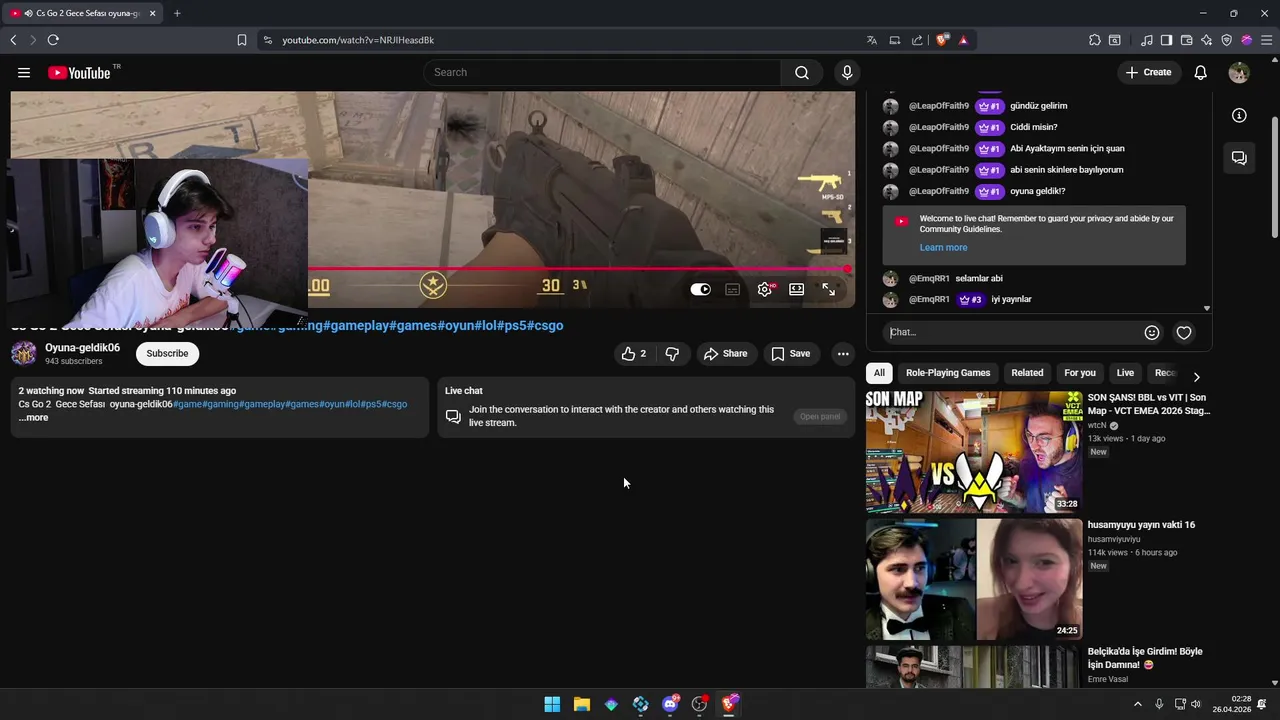
Task: Open File Explorer from the taskbar
Action: pos(581,704)
